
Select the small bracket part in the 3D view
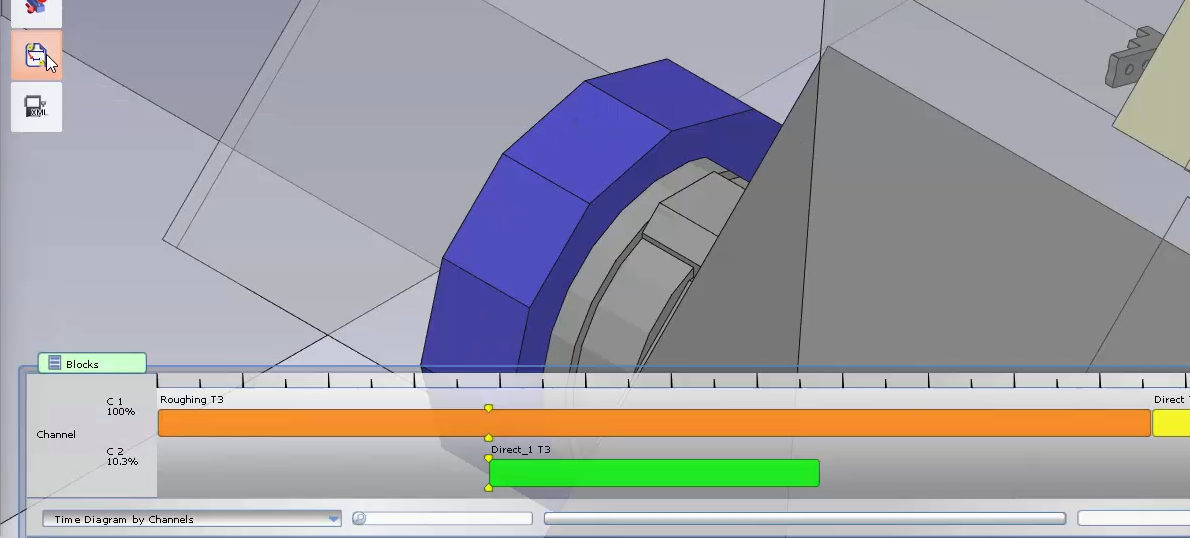1131,58
